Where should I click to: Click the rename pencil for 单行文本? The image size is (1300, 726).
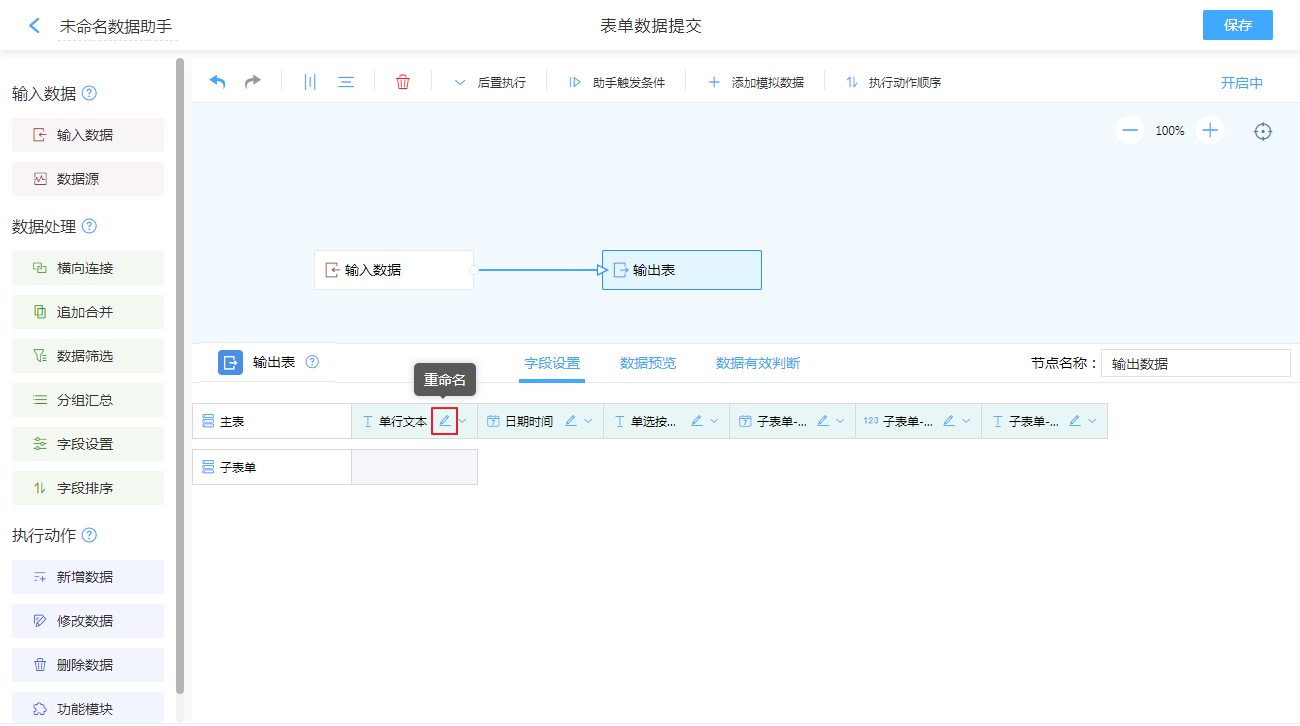[445, 421]
